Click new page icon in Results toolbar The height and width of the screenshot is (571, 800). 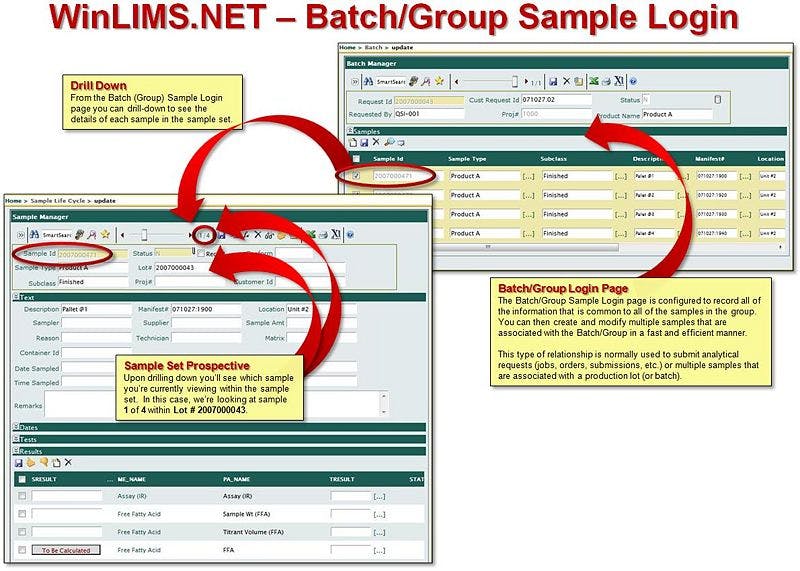pyautogui.click(x=56, y=463)
